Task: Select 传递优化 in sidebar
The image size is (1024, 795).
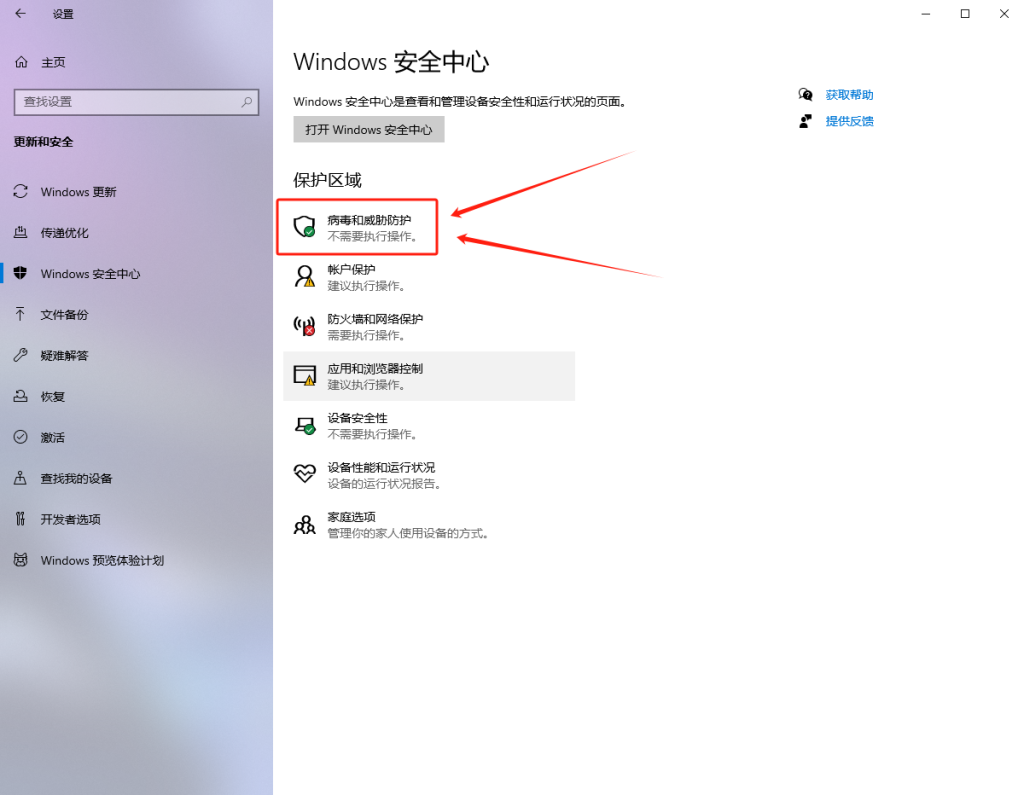Action: (x=65, y=233)
